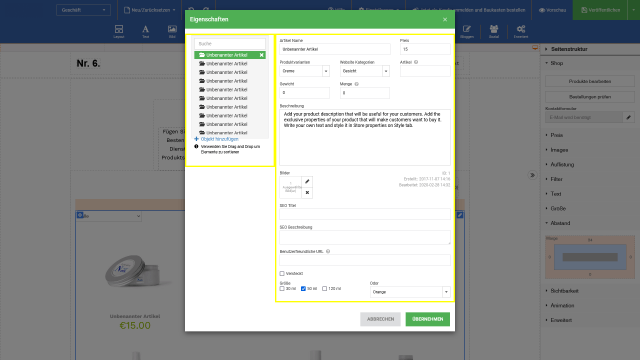Open the Erweitert tool in the top toolbar

coord(521,31)
